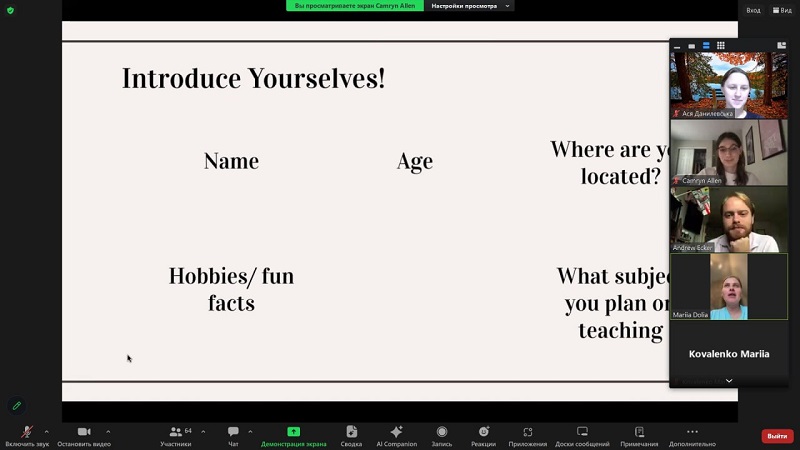
Task: Open the Вид view layout menu
Action: coord(782,10)
